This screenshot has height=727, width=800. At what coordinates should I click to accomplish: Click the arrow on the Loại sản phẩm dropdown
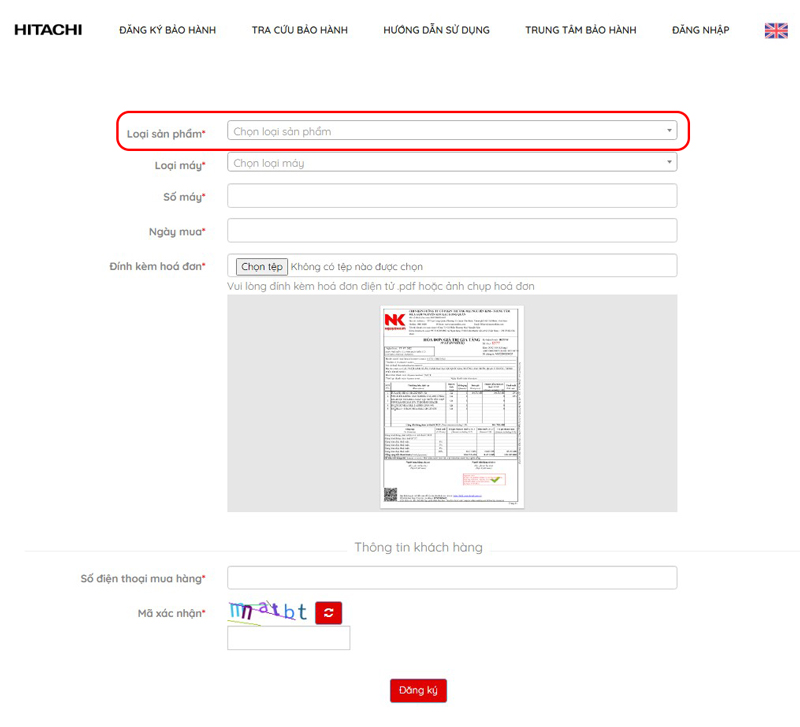pos(669,131)
